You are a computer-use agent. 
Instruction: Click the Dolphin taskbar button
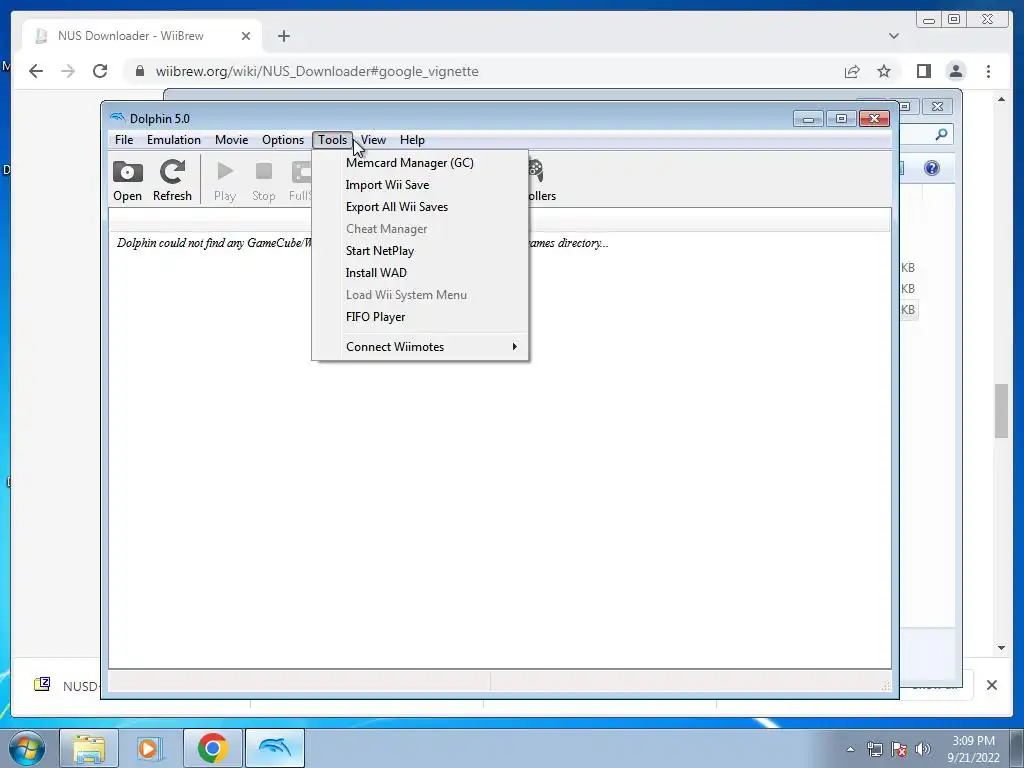[274, 748]
